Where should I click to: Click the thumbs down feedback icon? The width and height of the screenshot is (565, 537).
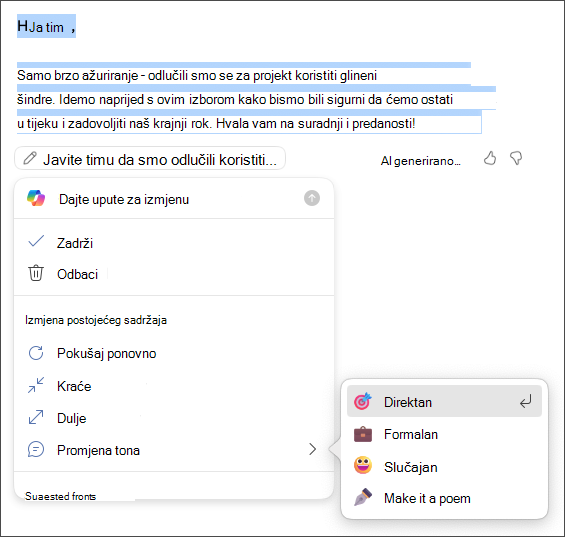tap(516, 158)
